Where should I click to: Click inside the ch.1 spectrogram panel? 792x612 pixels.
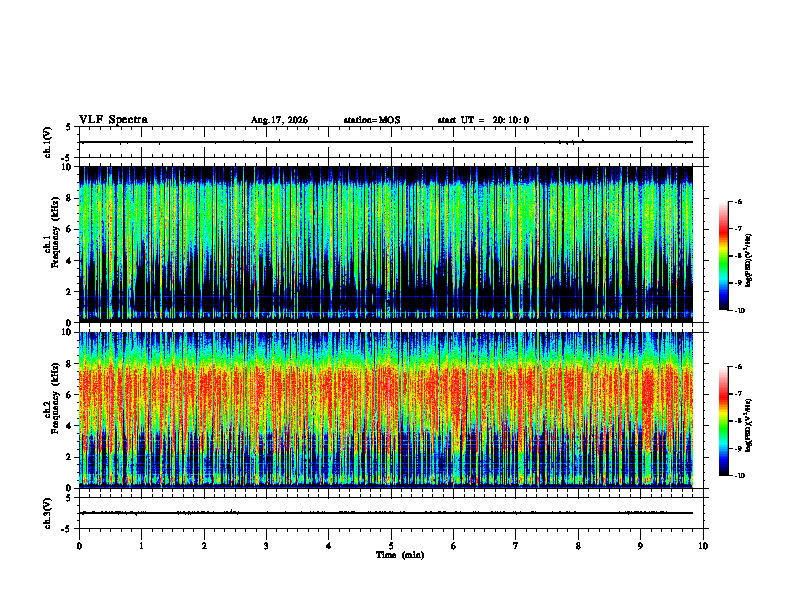coord(386,244)
